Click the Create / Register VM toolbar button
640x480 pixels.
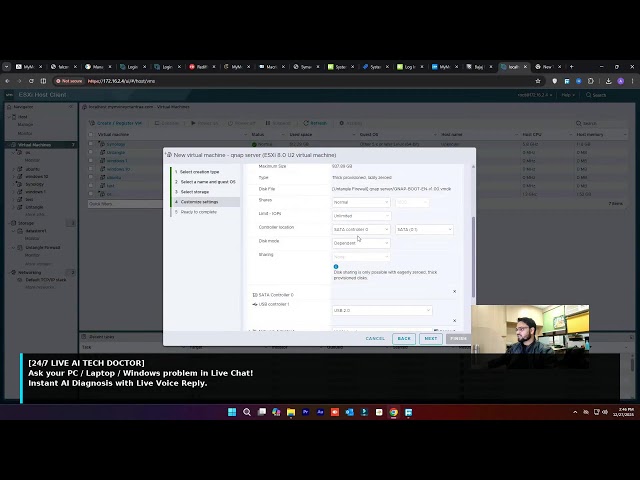tap(116, 123)
